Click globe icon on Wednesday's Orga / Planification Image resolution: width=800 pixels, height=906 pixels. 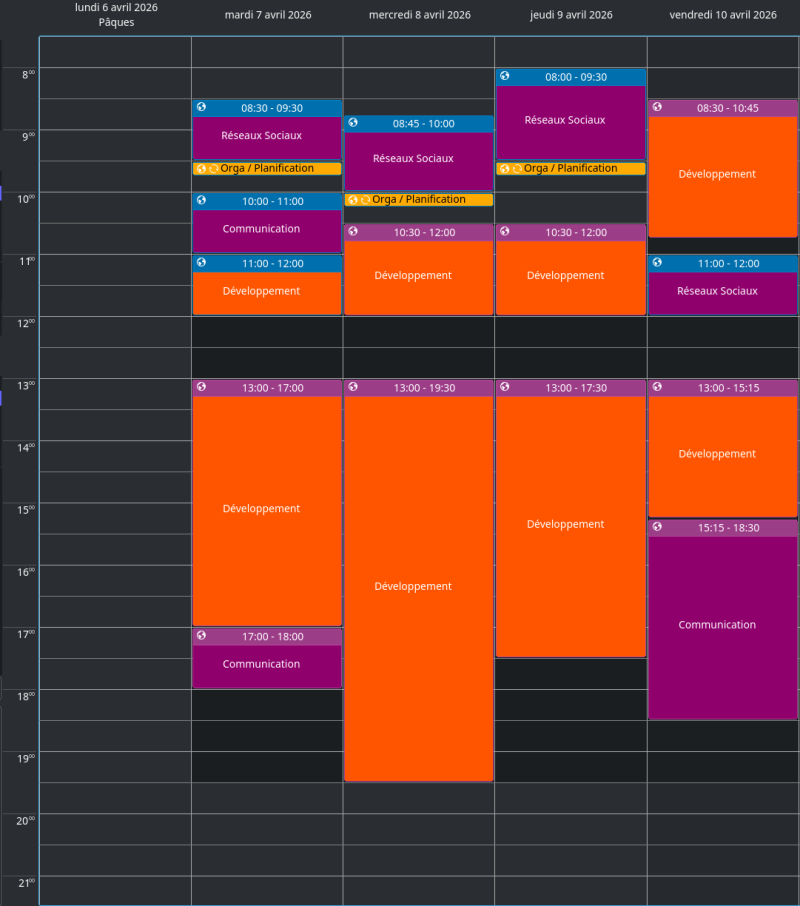point(353,200)
